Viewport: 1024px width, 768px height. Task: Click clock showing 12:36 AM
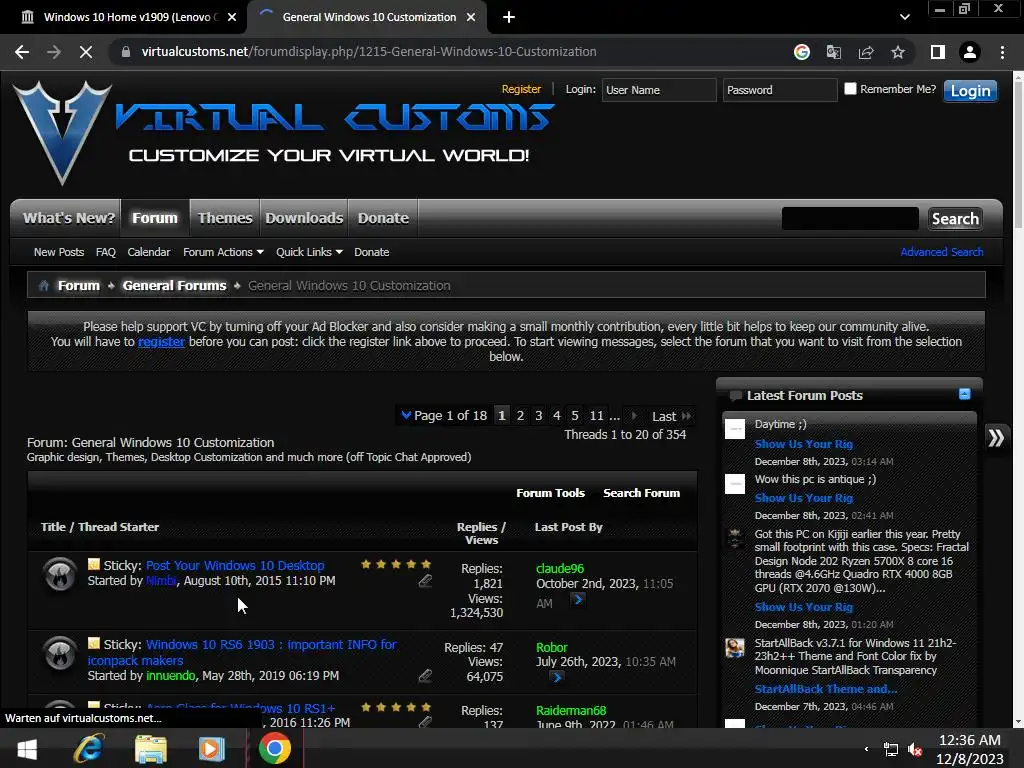pos(969,740)
